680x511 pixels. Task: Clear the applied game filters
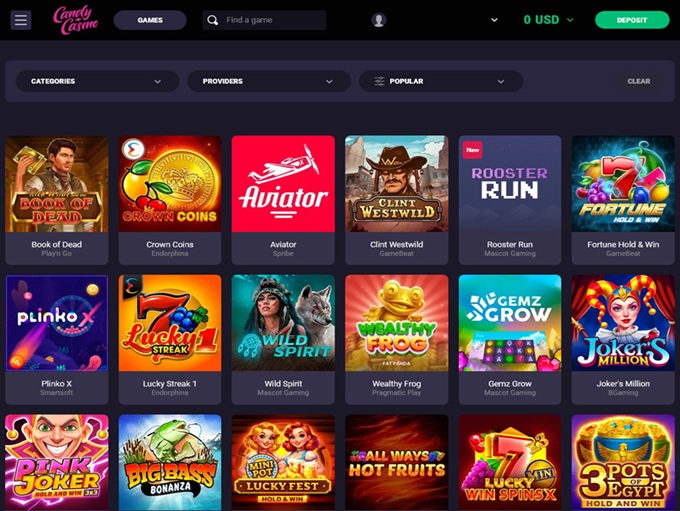638,81
